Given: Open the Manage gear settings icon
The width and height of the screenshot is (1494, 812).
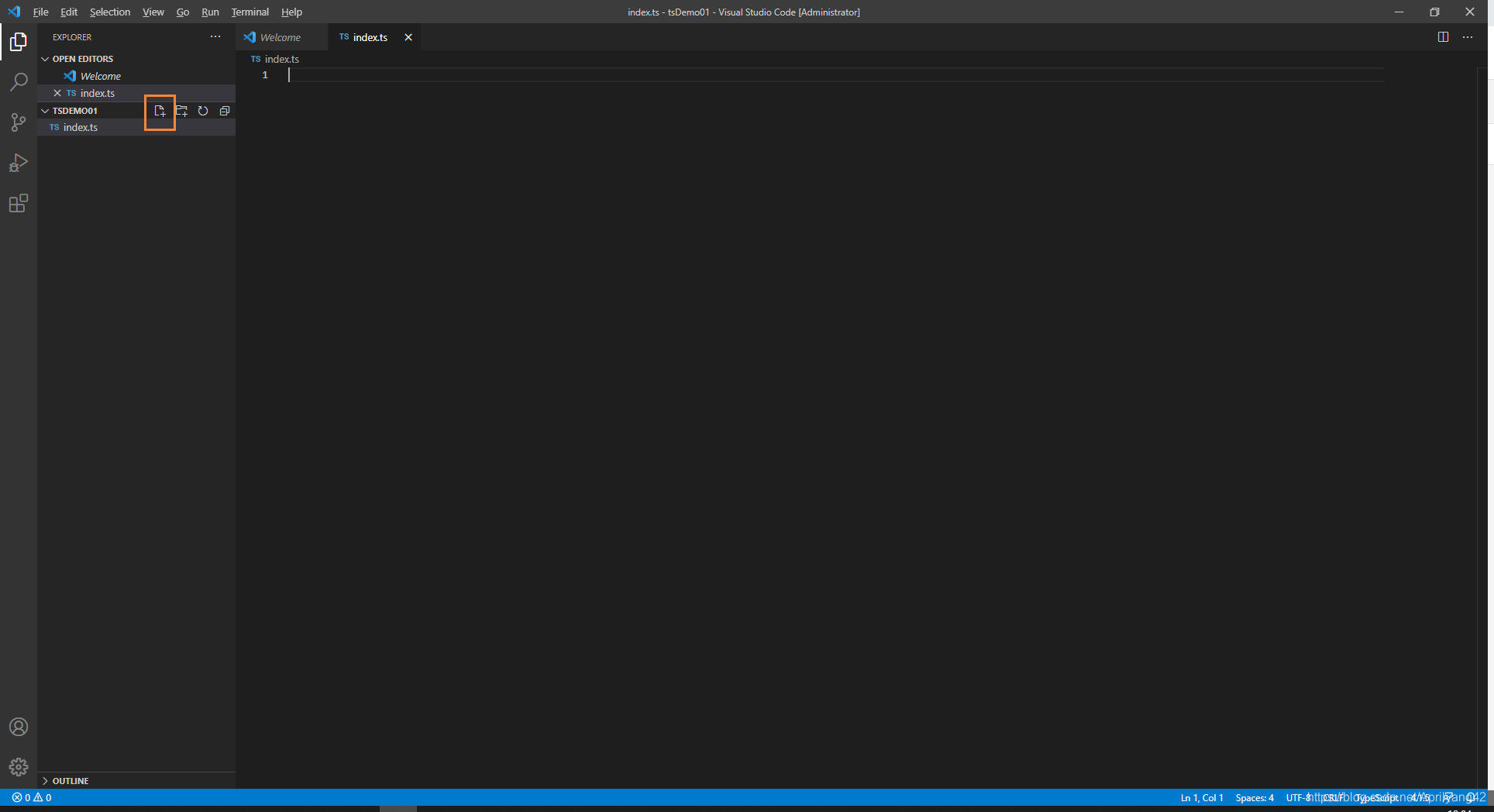Looking at the screenshot, I should click(19, 767).
